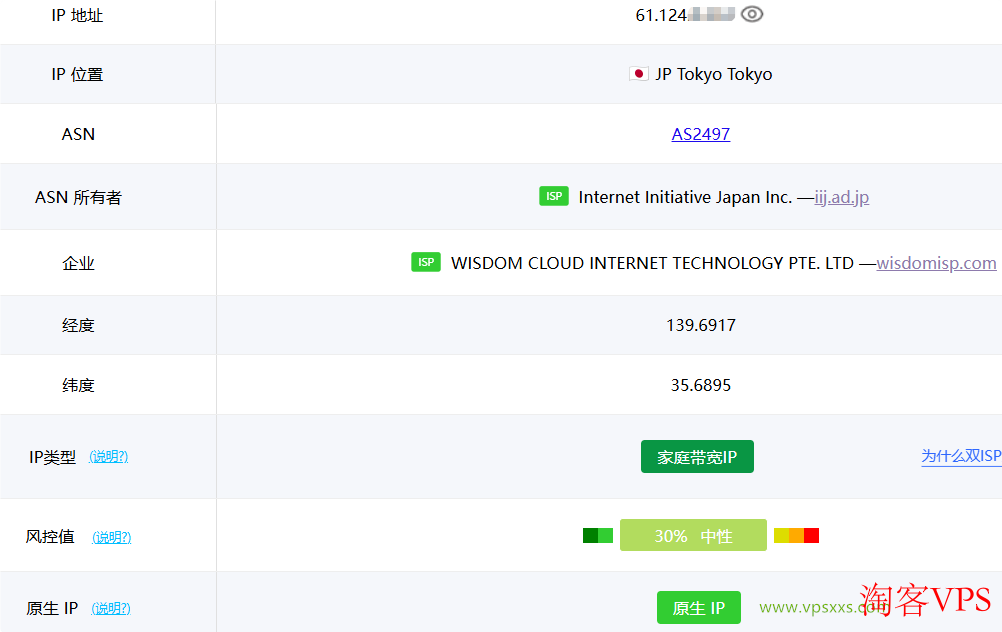1002x632 pixels.
Task: Open the 说明 link next to IP类型
Action: [109, 456]
